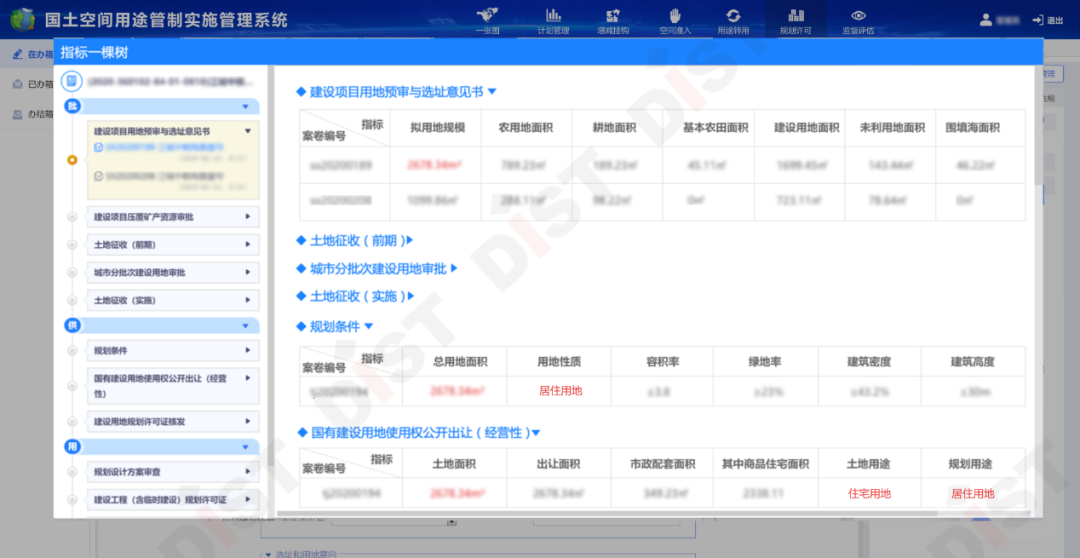Click grey timeline dot beside 城市分批次建设用地审批

(72, 273)
